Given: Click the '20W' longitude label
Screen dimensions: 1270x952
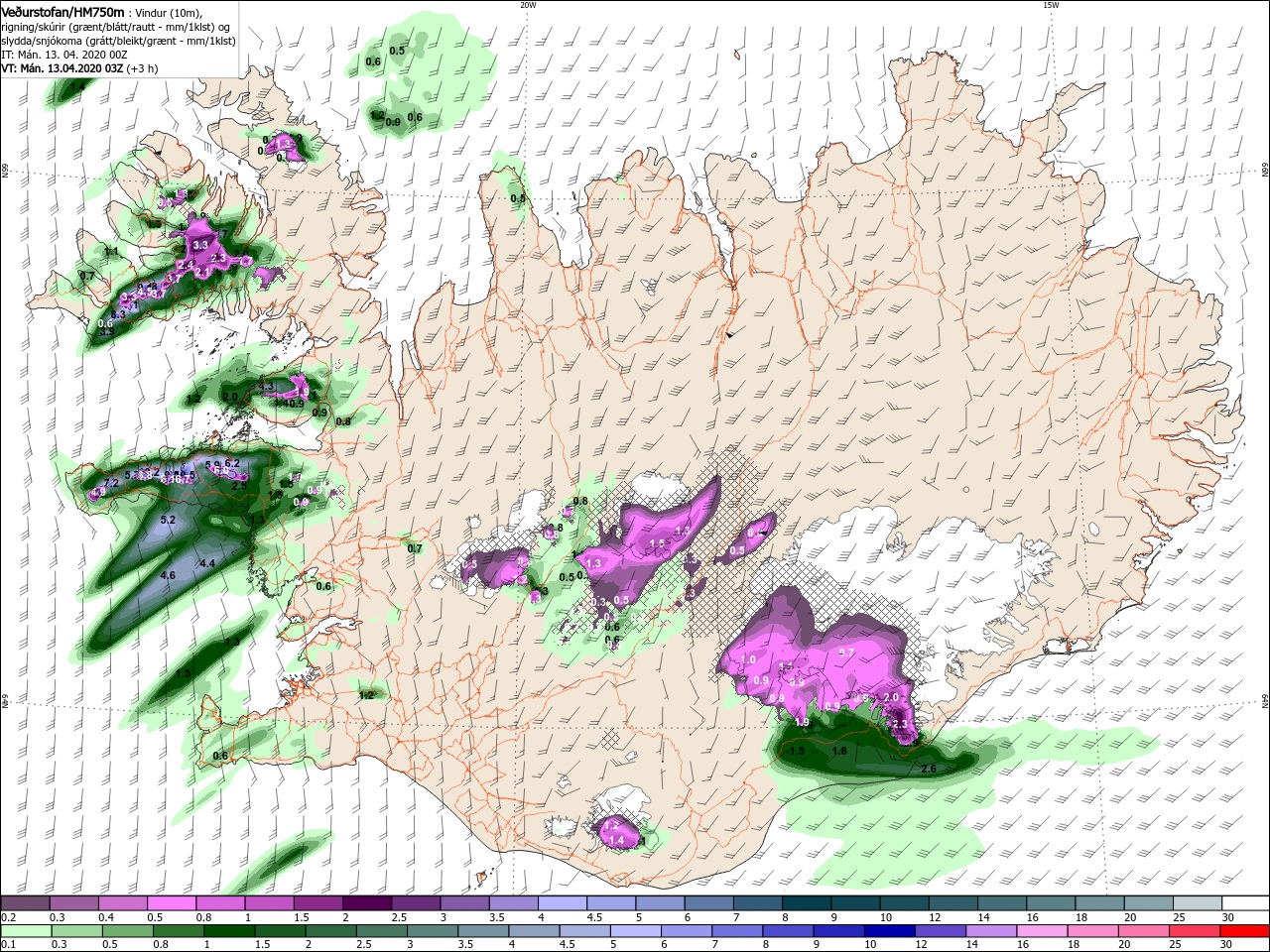Looking at the screenshot, I should (x=528, y=5).
